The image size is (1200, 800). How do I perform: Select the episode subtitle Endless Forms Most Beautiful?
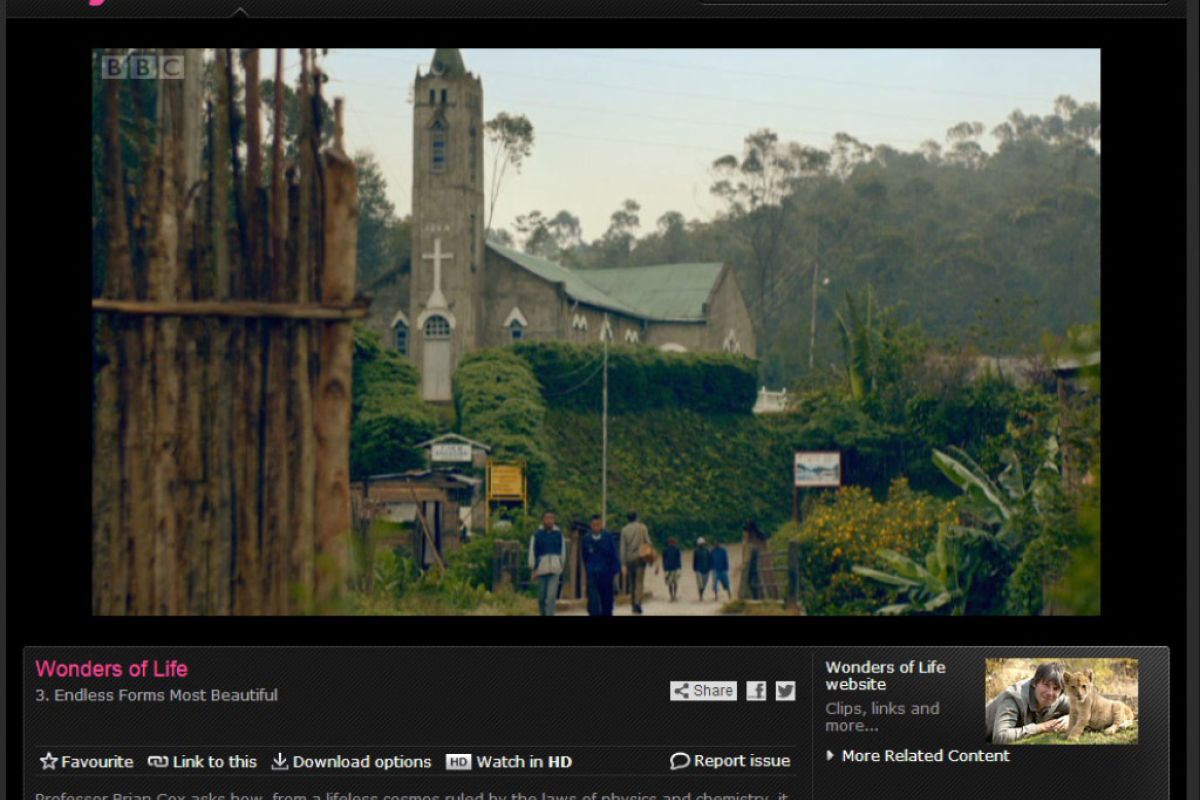pos(156,695)
